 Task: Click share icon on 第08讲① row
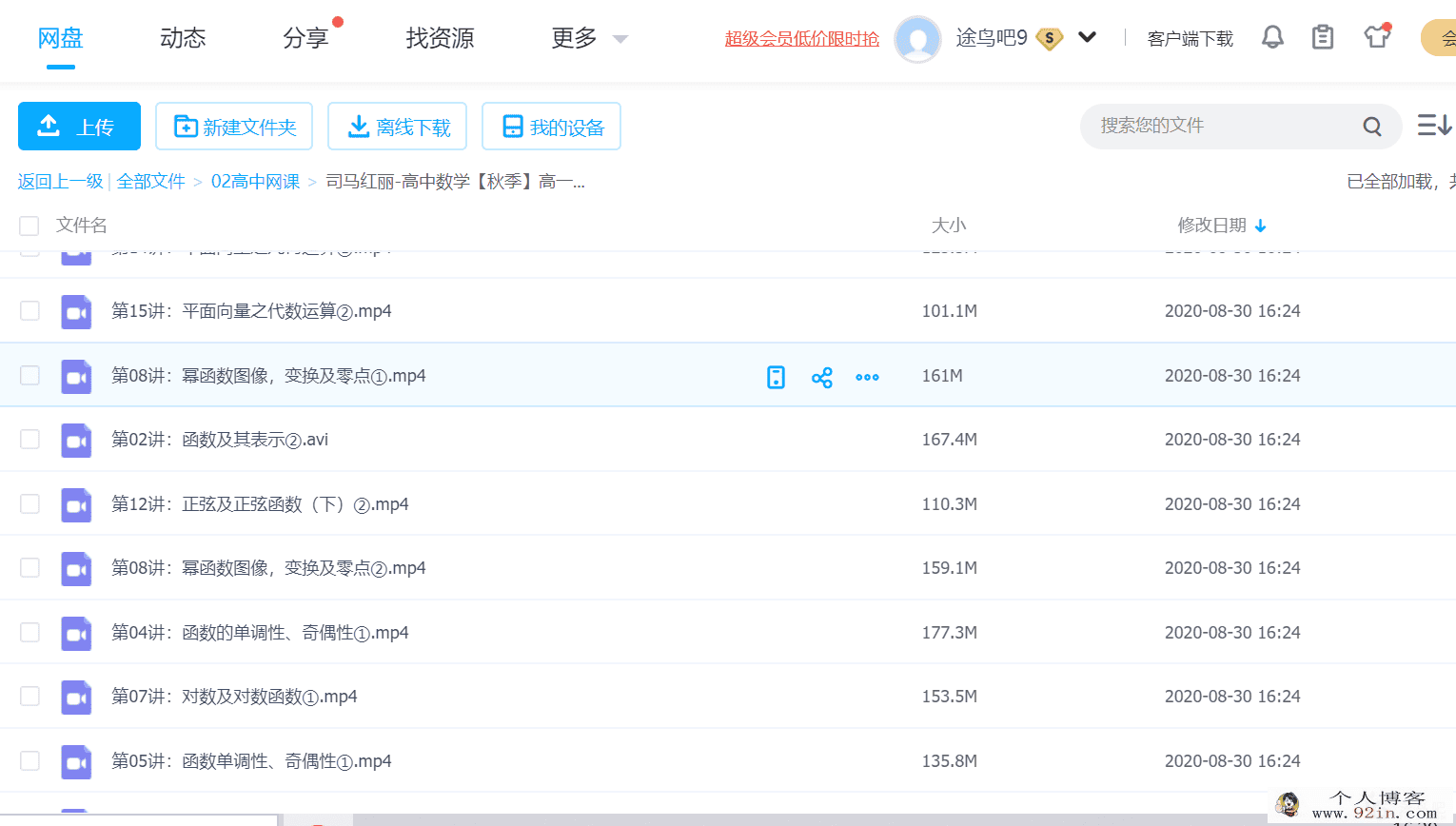(x=822, y=378)
